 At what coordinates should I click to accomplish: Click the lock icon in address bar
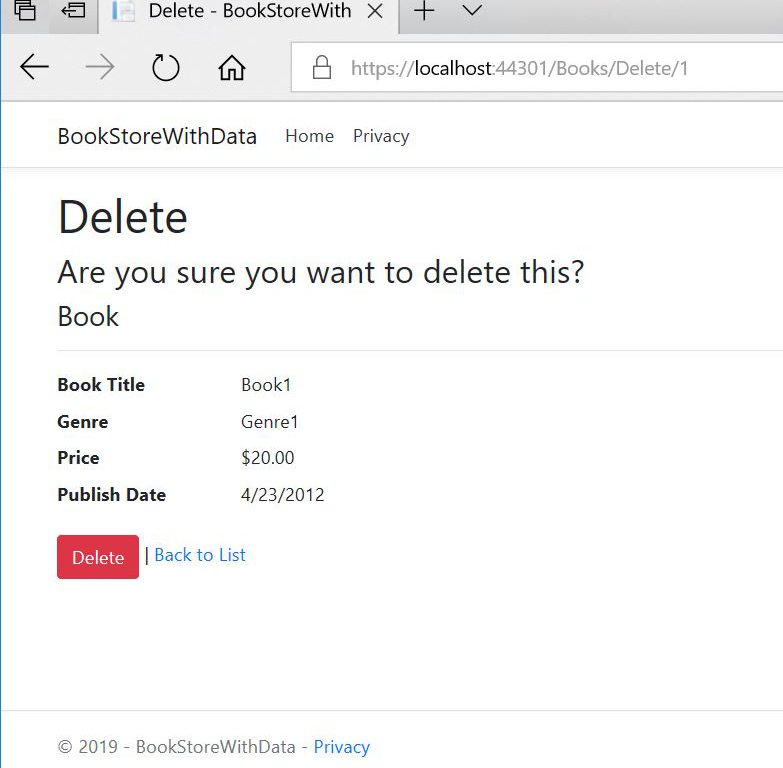321,68
